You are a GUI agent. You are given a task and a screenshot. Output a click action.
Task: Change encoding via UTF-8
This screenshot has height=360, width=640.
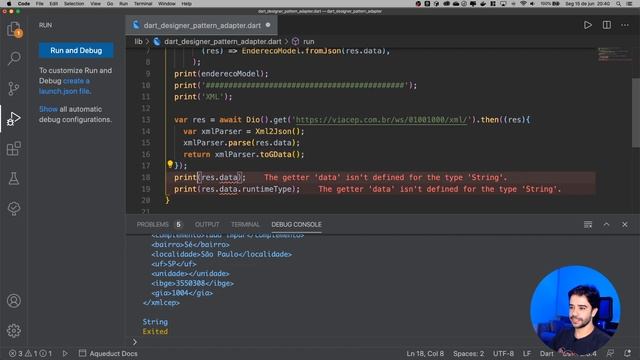coord(503,353)
